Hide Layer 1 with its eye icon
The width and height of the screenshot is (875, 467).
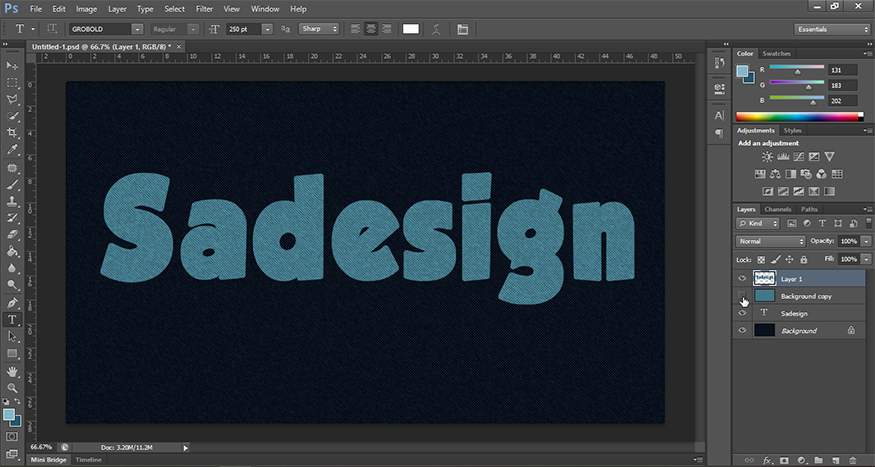pyautogui.click(x=742, y=278)
